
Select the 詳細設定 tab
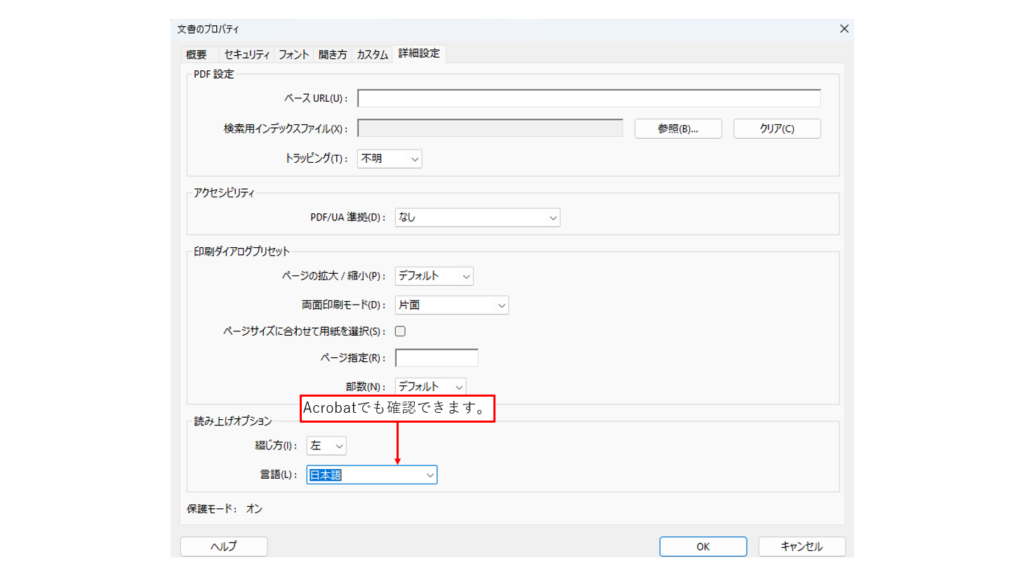point(419,53)
